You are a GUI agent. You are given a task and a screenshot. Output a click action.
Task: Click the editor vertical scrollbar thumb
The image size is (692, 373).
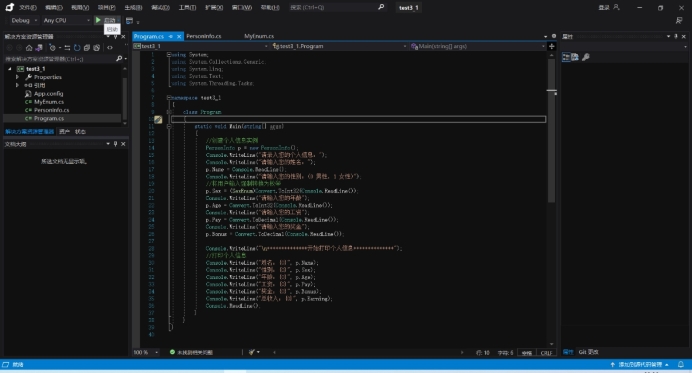552,130
